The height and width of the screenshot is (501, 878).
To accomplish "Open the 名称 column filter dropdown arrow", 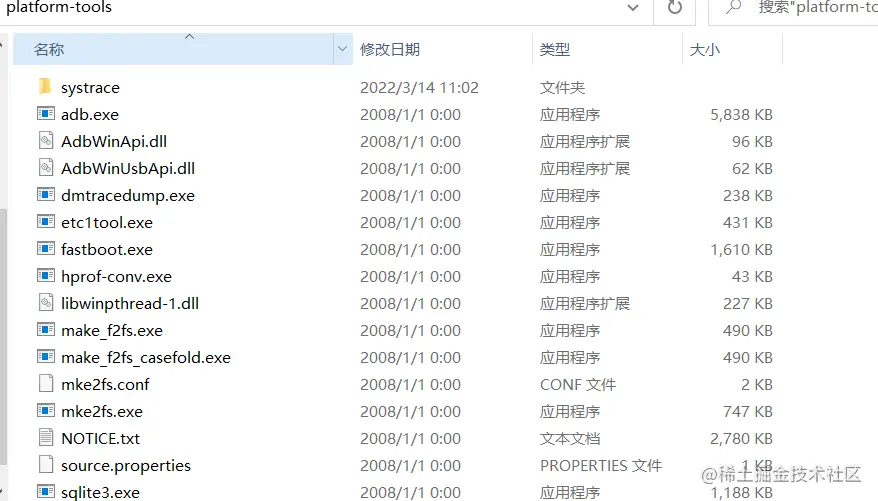I will coord(342,49).
